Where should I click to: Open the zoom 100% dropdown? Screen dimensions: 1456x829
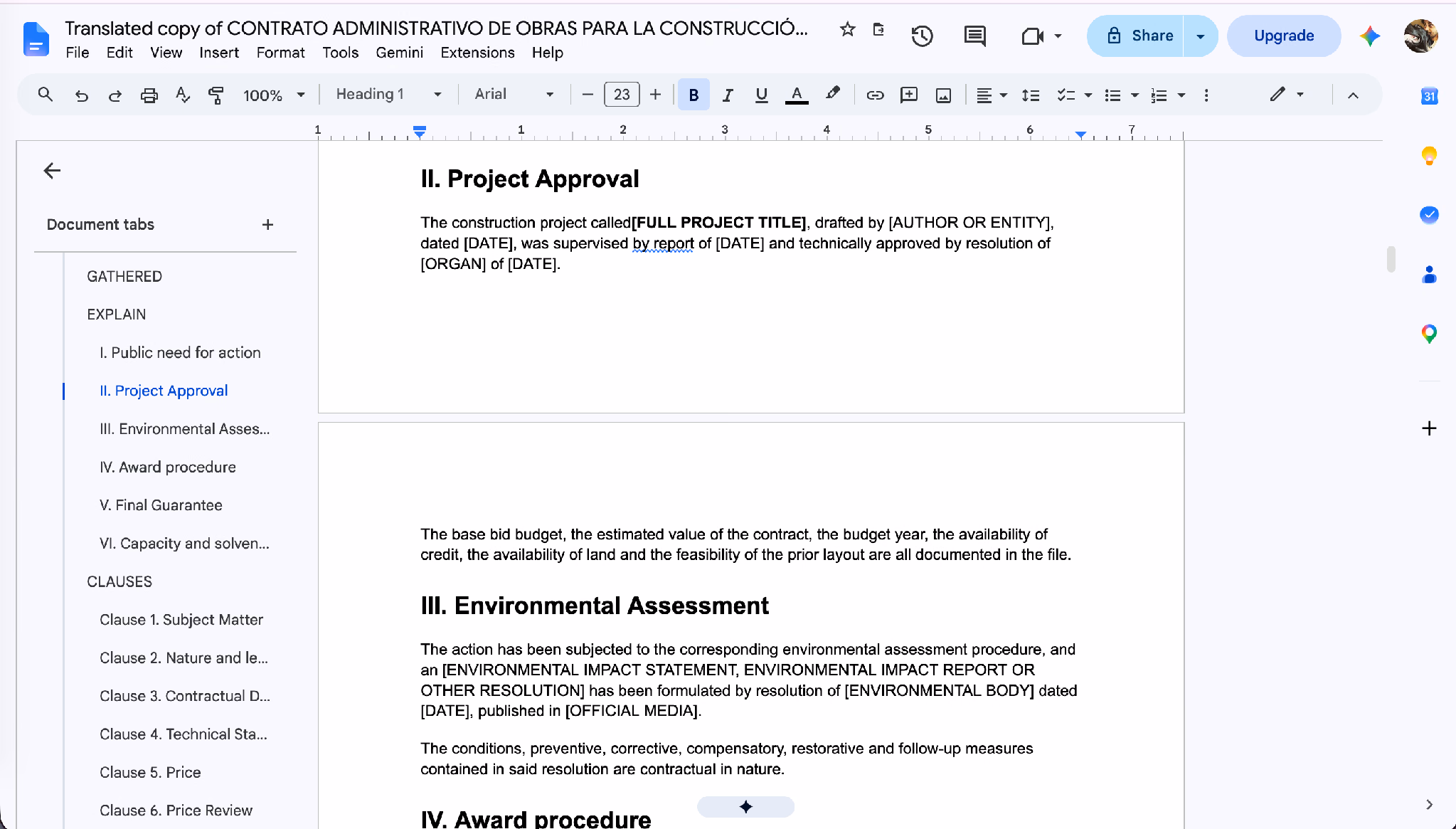274,95
